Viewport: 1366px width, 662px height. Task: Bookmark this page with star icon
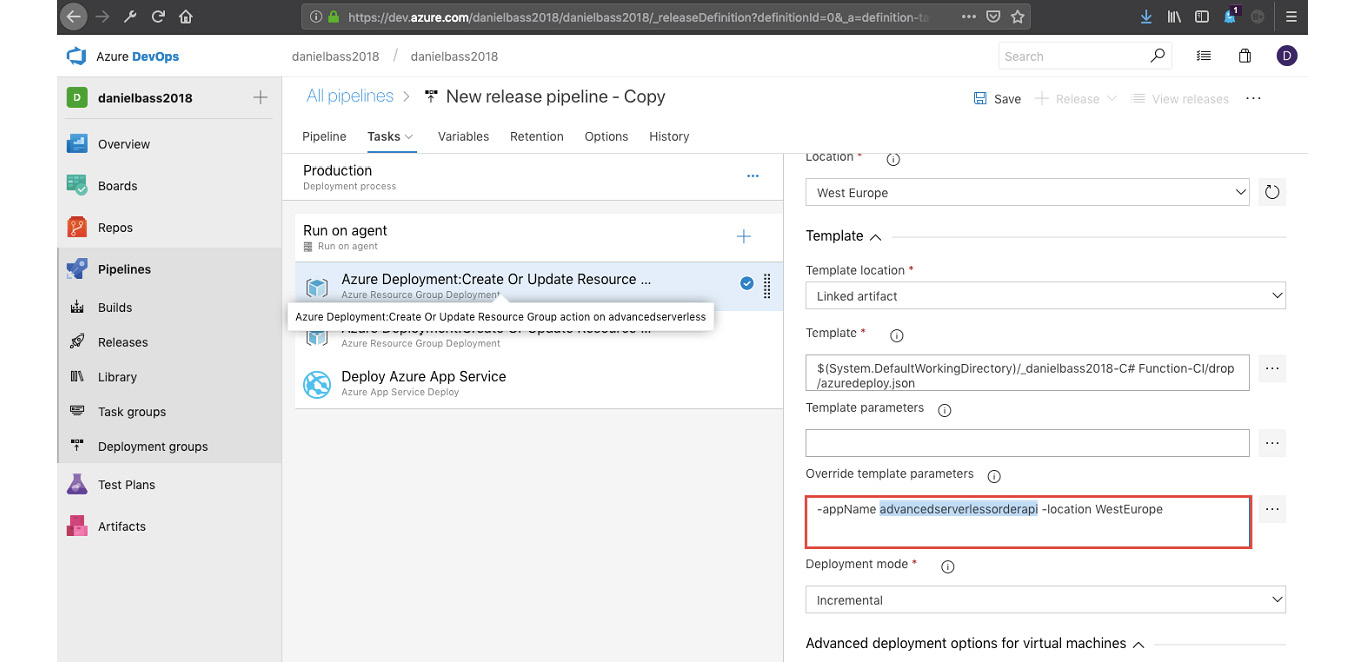tap(1017, 17)
